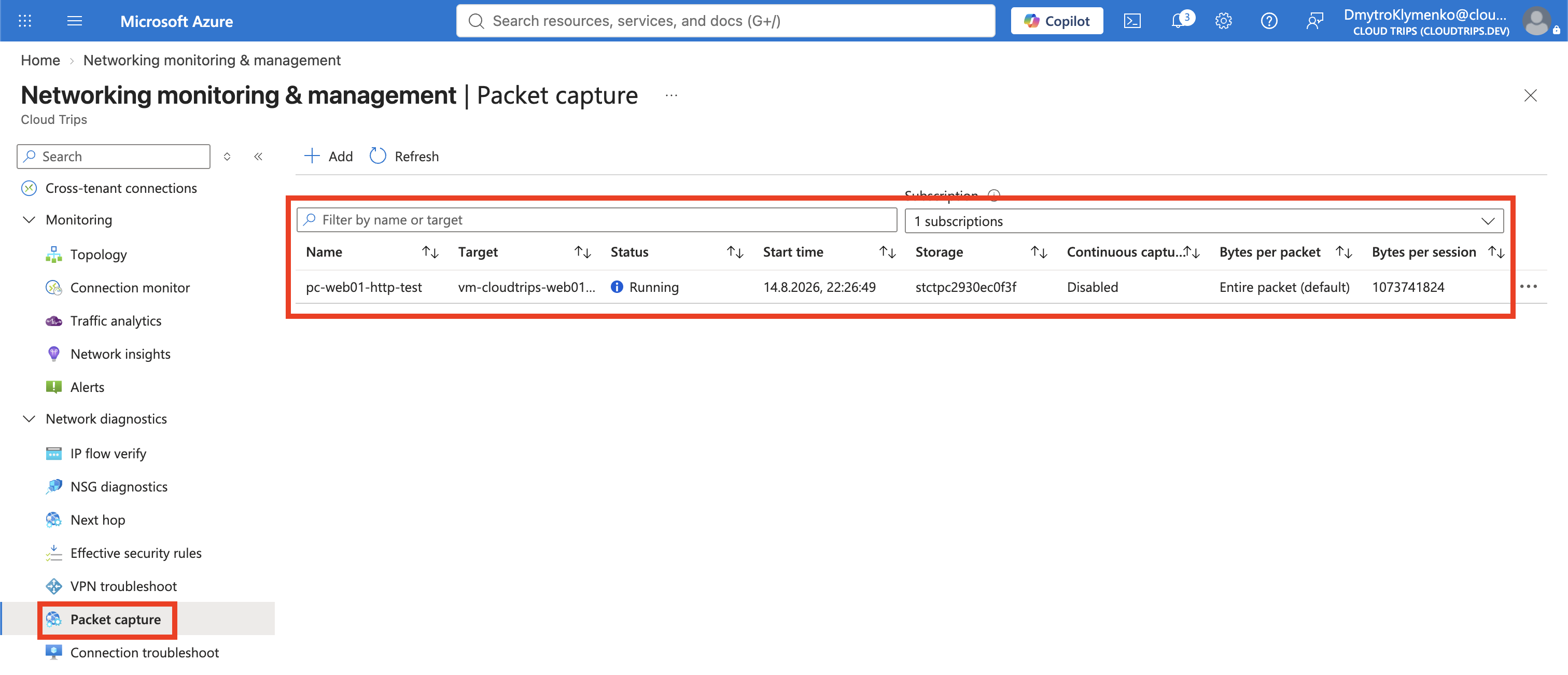Open Network insights

[120, 354]
